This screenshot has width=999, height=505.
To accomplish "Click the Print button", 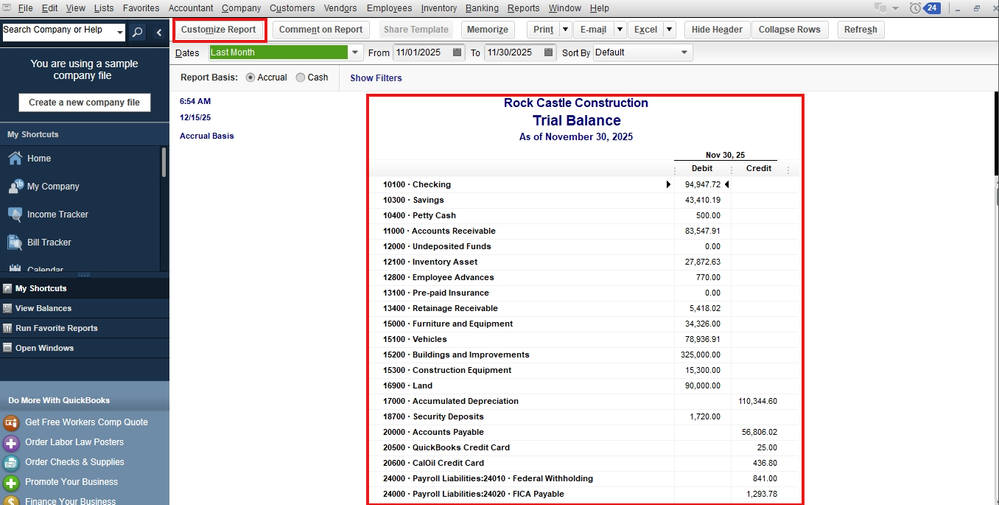I will [x=543, y=29].
